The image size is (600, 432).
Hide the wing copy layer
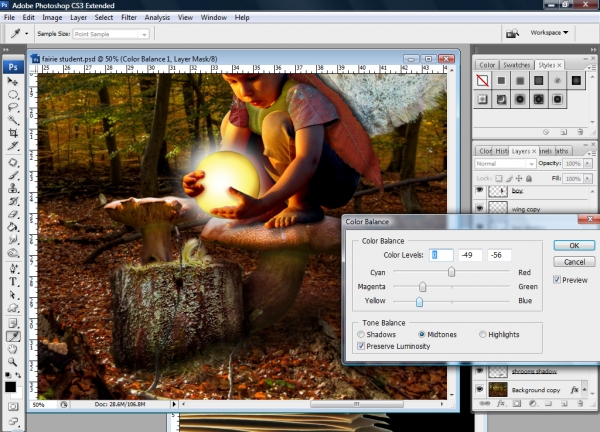[x=479, y=208]
